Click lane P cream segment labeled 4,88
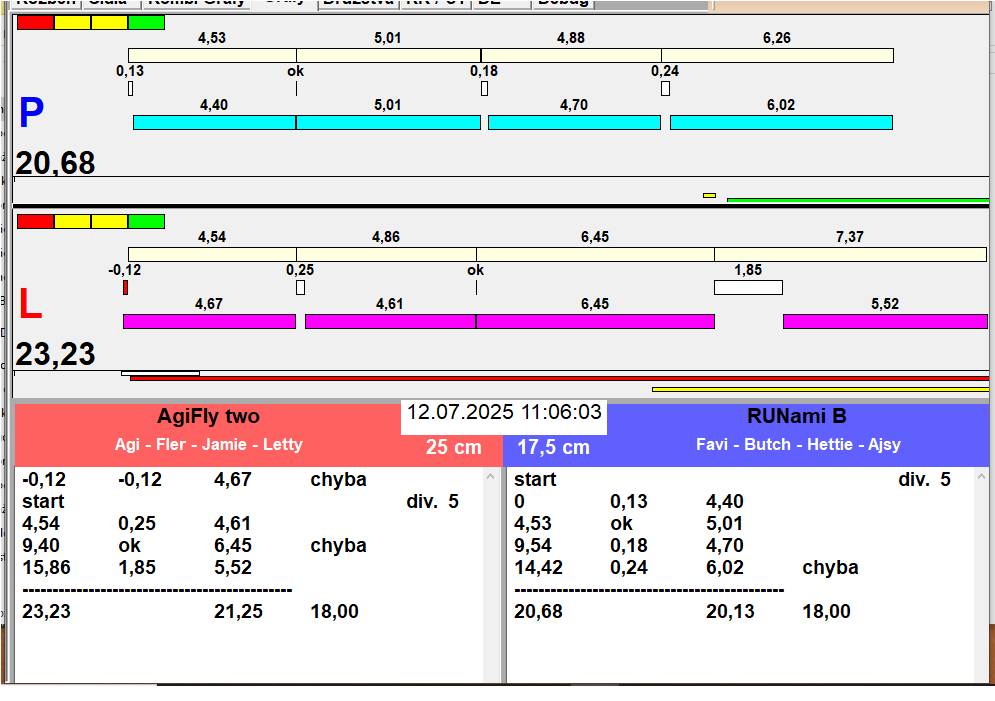This screenshot has width=995, height=701. coord(571,55)
